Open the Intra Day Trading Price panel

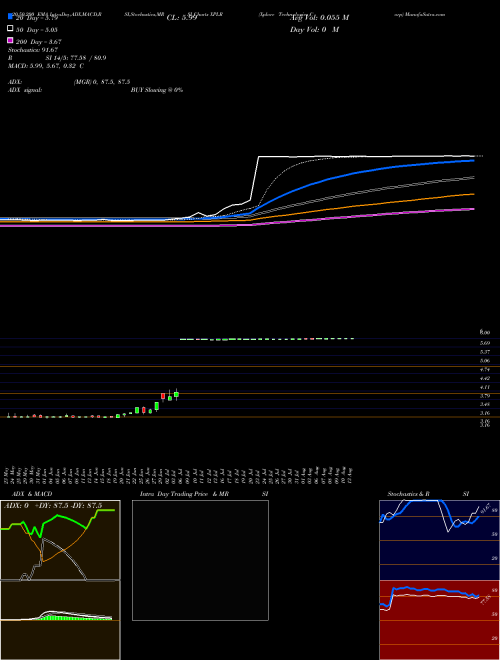coord(200,560)
